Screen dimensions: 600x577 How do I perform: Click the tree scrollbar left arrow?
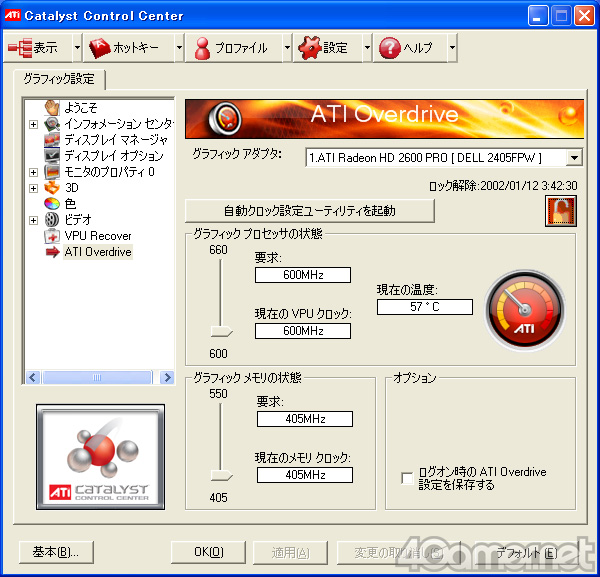[33, 378]
